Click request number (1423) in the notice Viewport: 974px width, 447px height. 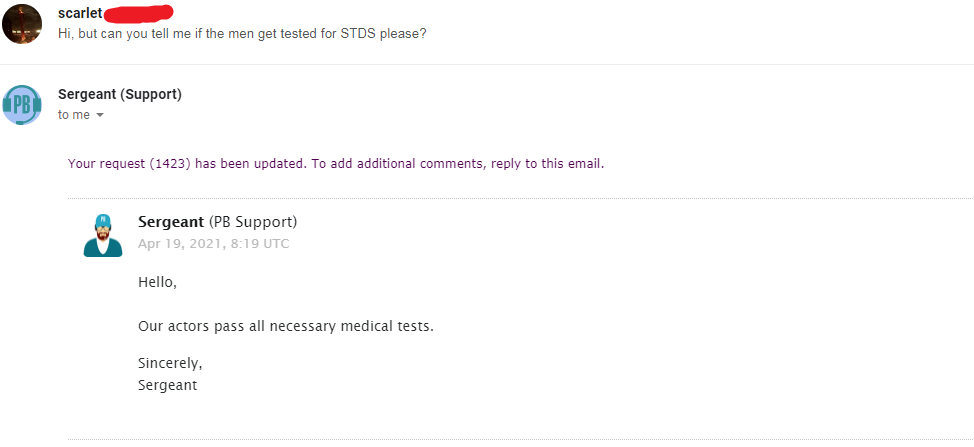pos(169,163)
